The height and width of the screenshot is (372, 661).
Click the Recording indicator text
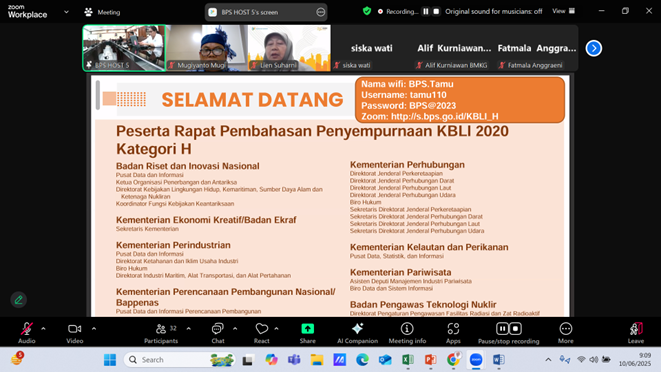(x=402, y=11)
